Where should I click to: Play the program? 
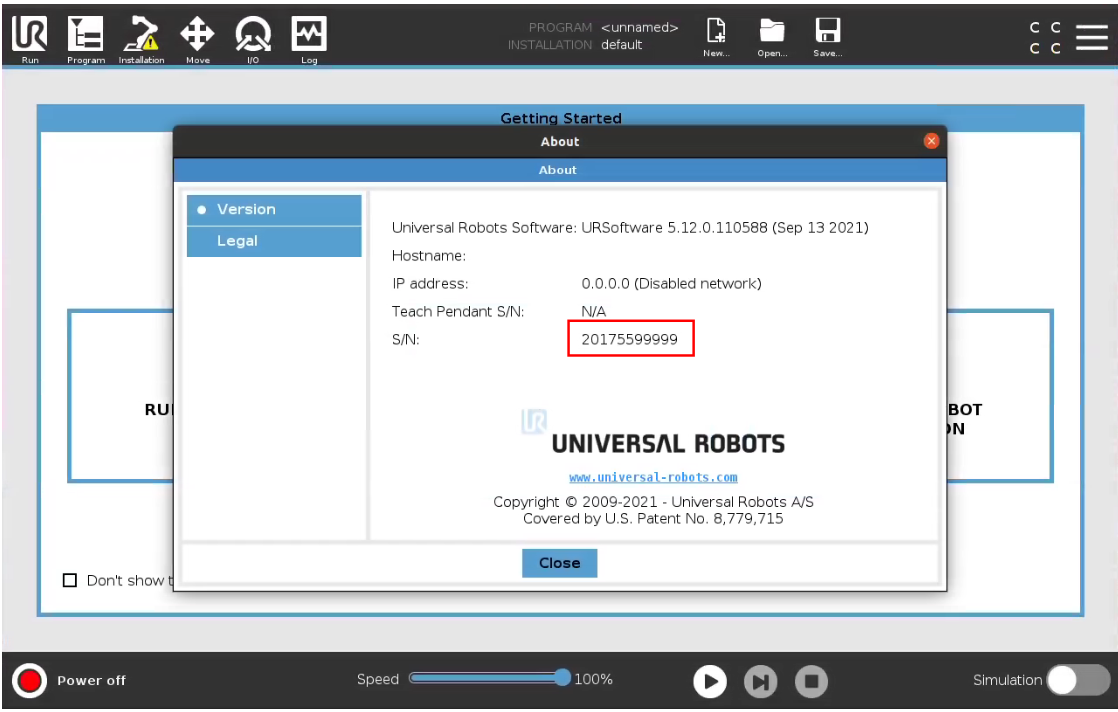[710, 681]
